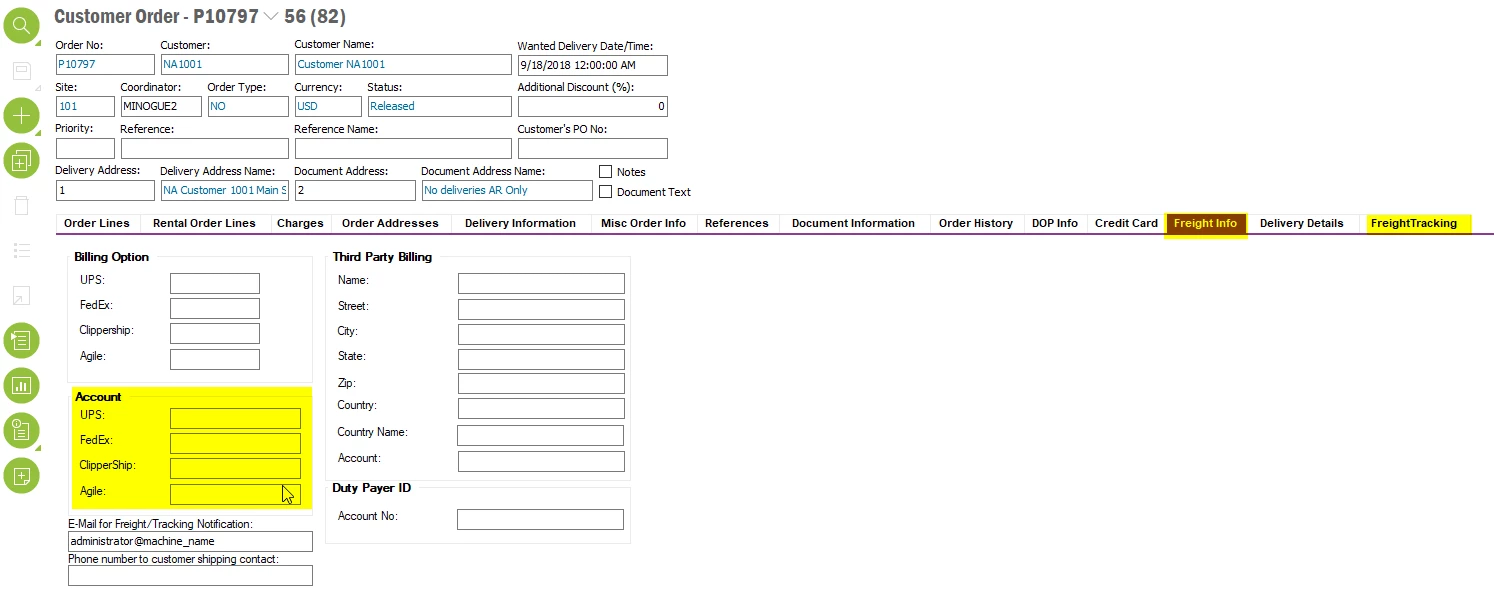Image resolution: width=1494 pixels, height=606 pixels.
Task: Click the Account FedEx input field
Action: point(235,444)
